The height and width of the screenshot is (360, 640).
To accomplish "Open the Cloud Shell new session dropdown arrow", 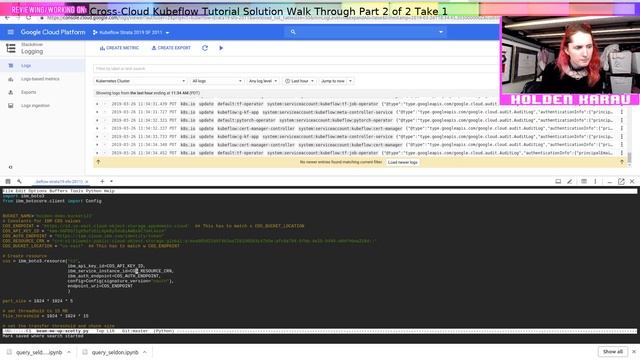I will 111,181.
